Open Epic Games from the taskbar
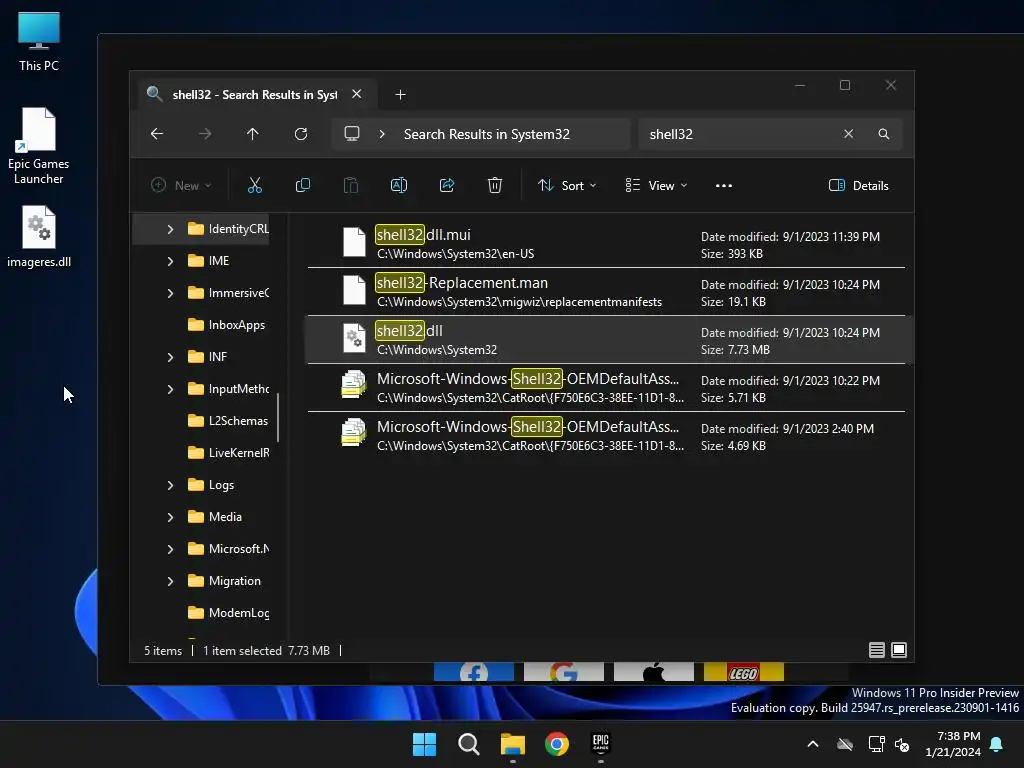Screen dimensions: 1024x768 tap(601, 744)
